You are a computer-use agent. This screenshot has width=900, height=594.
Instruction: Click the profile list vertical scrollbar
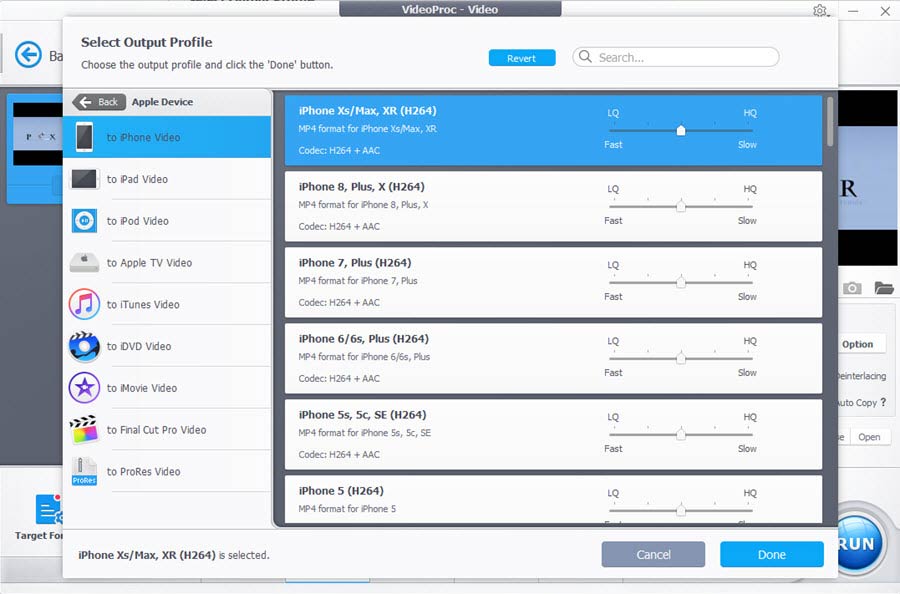(x=830, y=122)
